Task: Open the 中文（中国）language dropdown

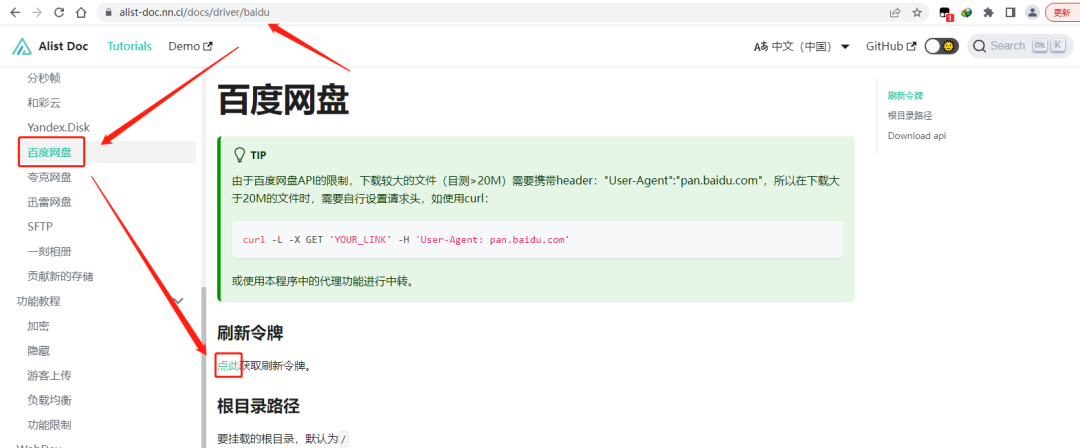Action: pos(802,46)
